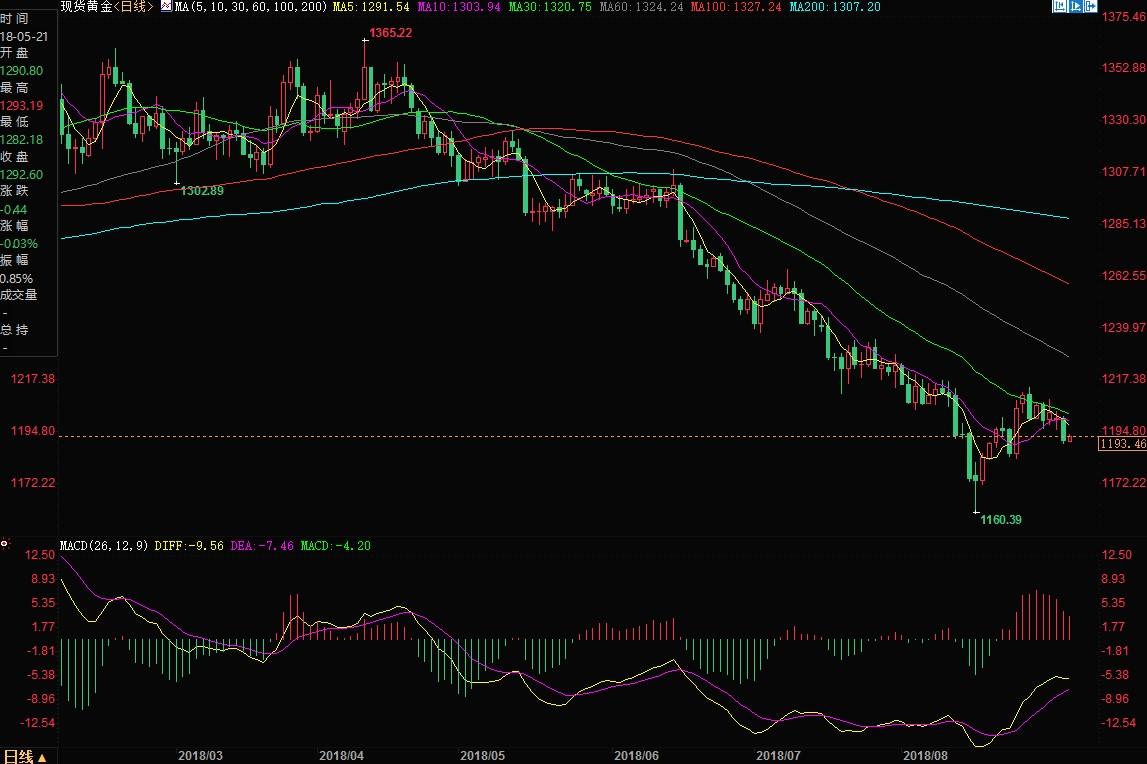Click the date value 18-05-21

coord(24,36)
